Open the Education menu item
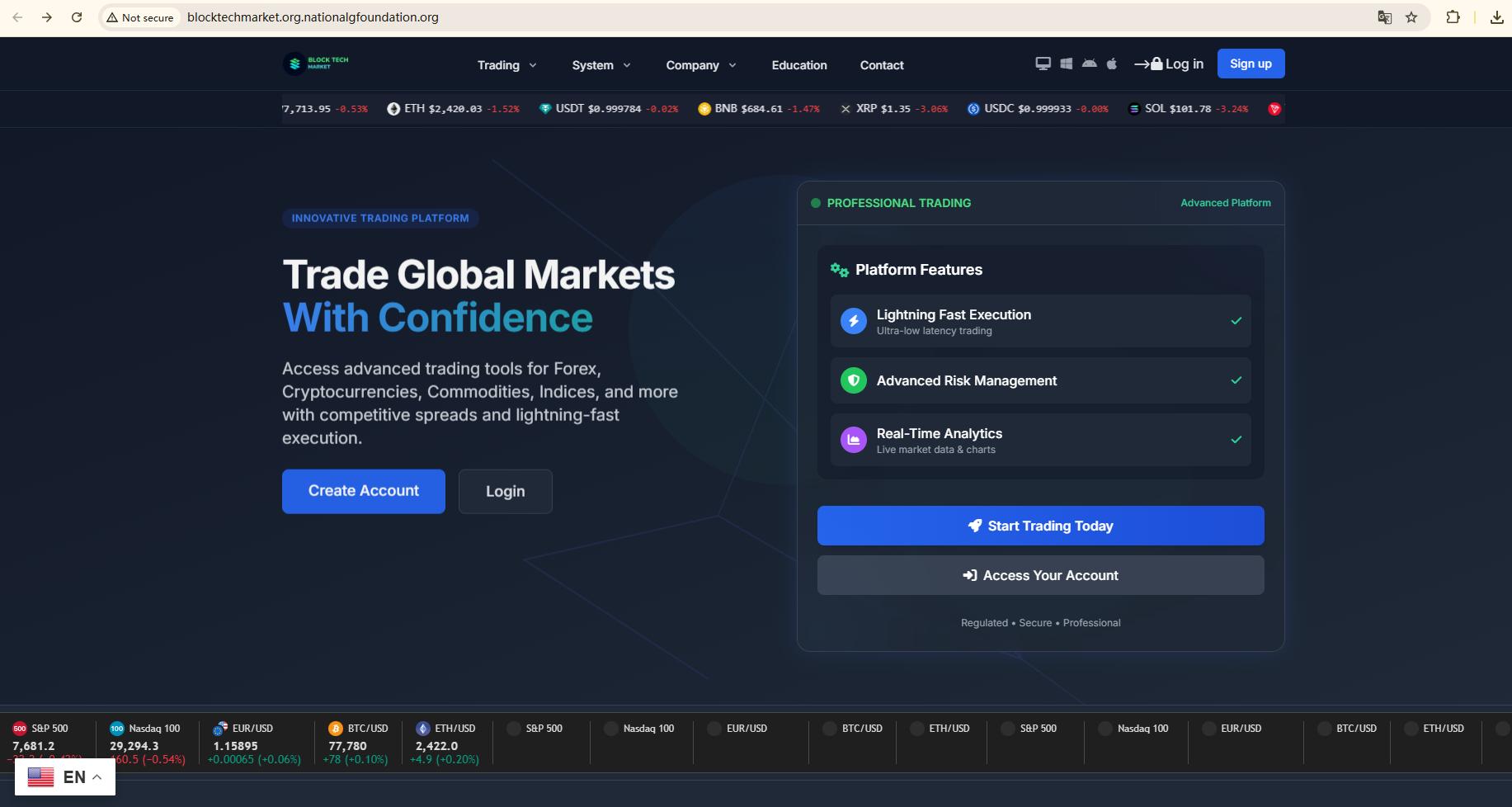 (x=799, y=65)
